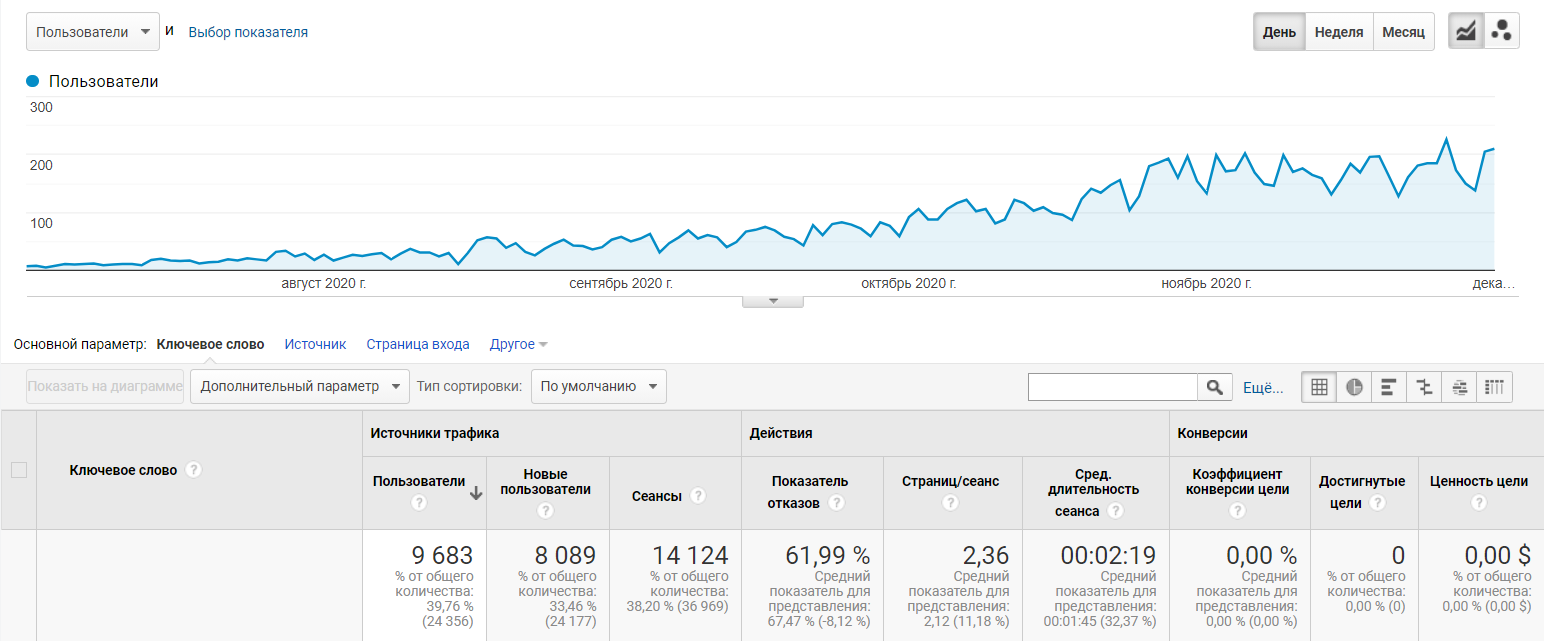The height and width of the screenshot is (641, 1544).
Task: Open help for Новые пользователи column
Action: pos(545,511)
